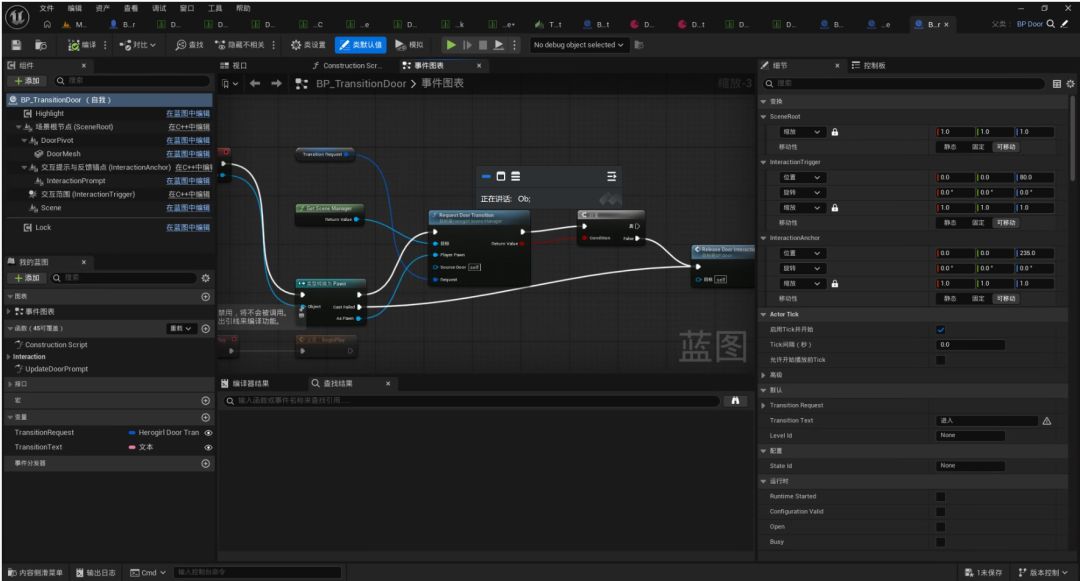The width and height of the screenshot is (1080, 581).
Task: Open the 文件 file menu
Action: (x=46, y=8)
